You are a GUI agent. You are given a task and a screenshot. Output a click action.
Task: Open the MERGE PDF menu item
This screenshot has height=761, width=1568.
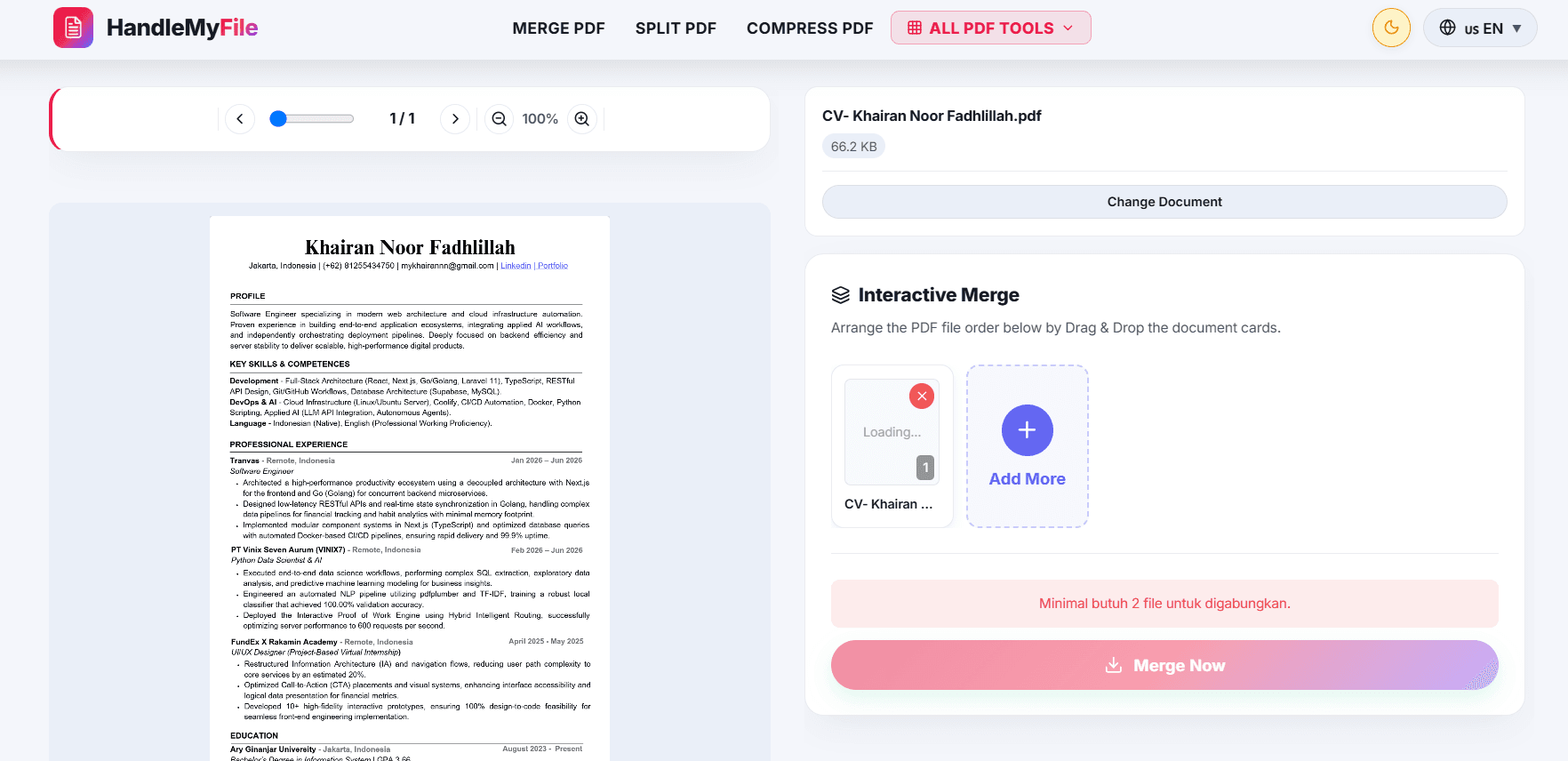558,28
